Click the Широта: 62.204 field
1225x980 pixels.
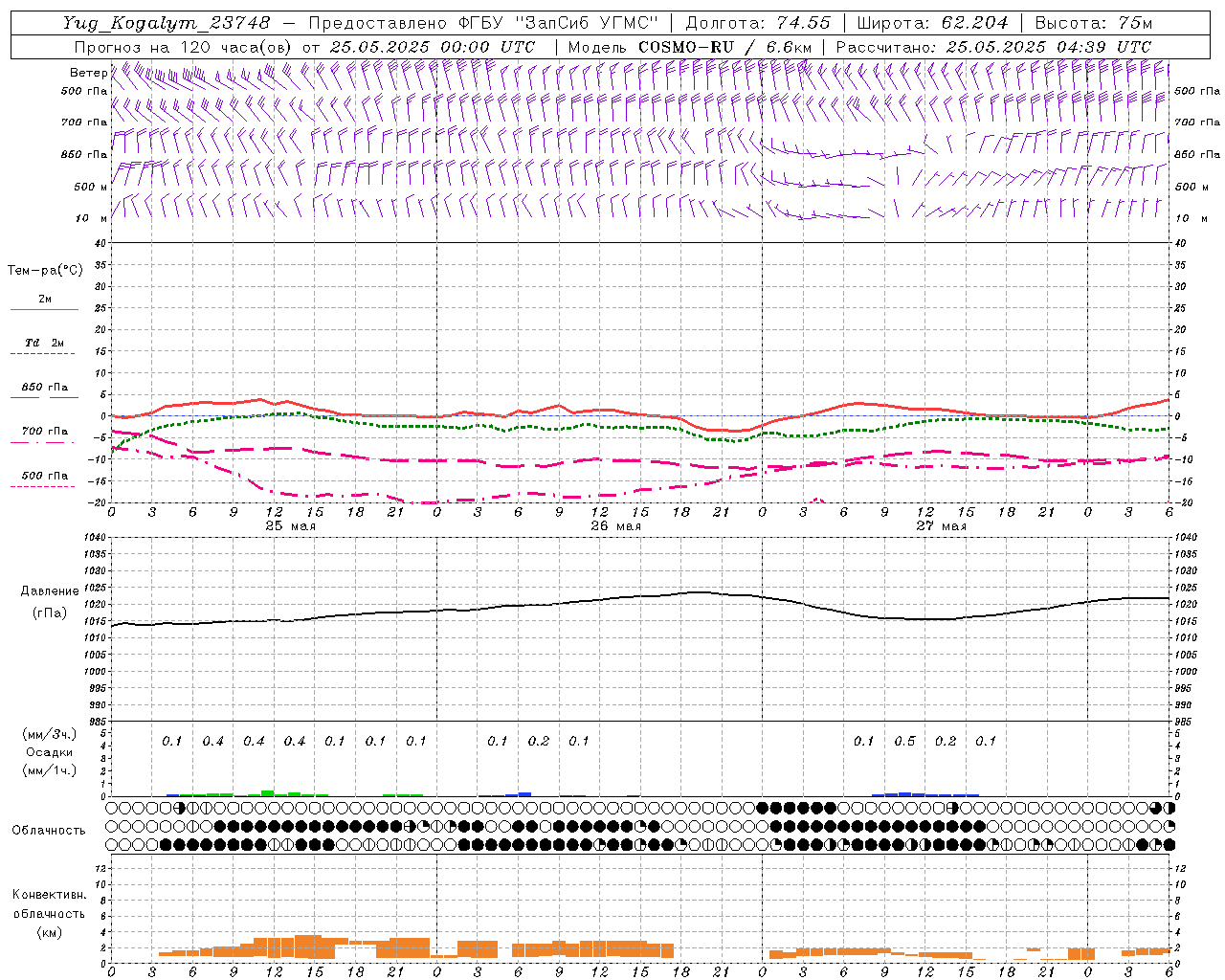click(x=932, y=23)
